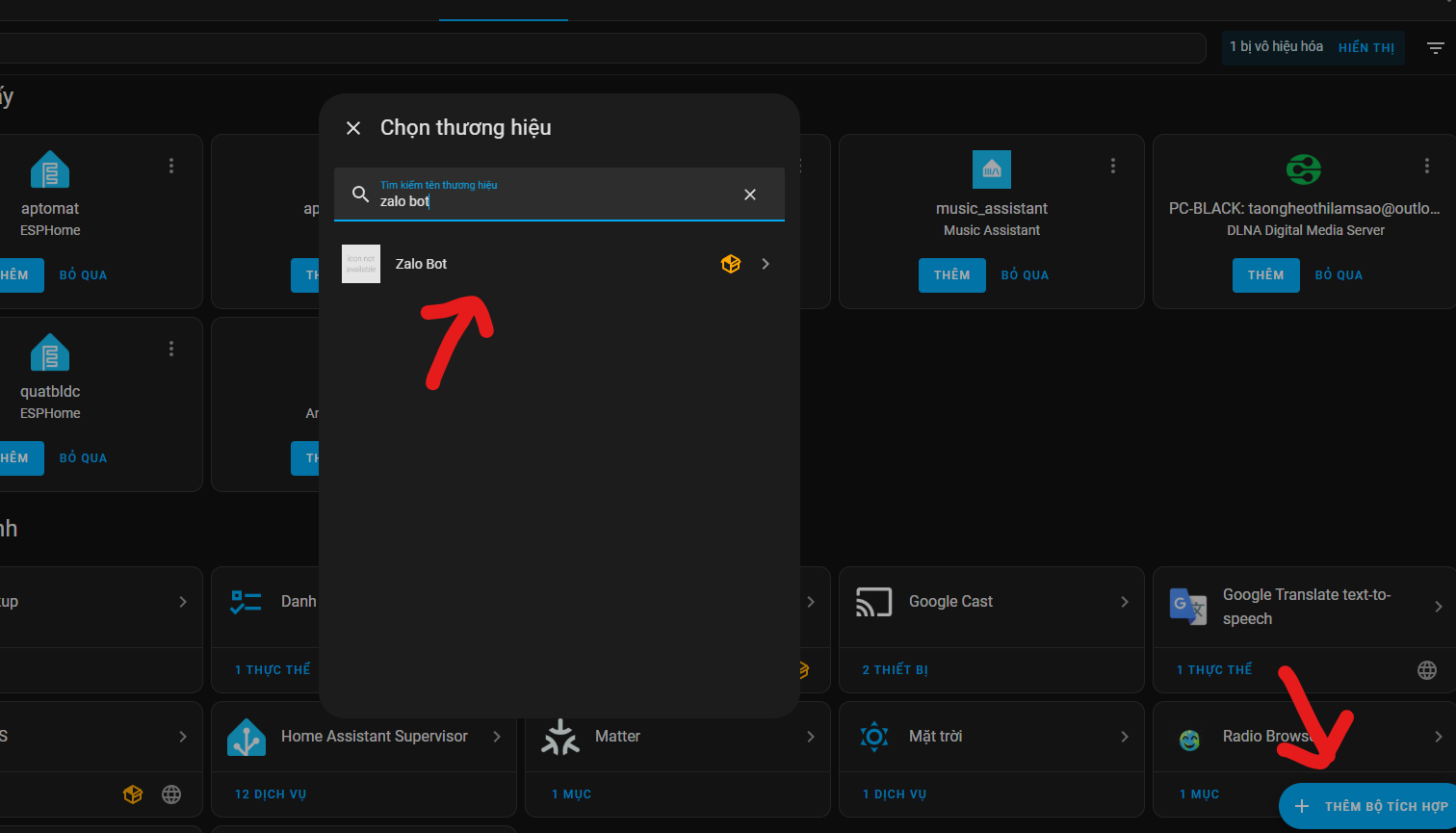Click the globe icon on the bottom-left card

[171, 794]
